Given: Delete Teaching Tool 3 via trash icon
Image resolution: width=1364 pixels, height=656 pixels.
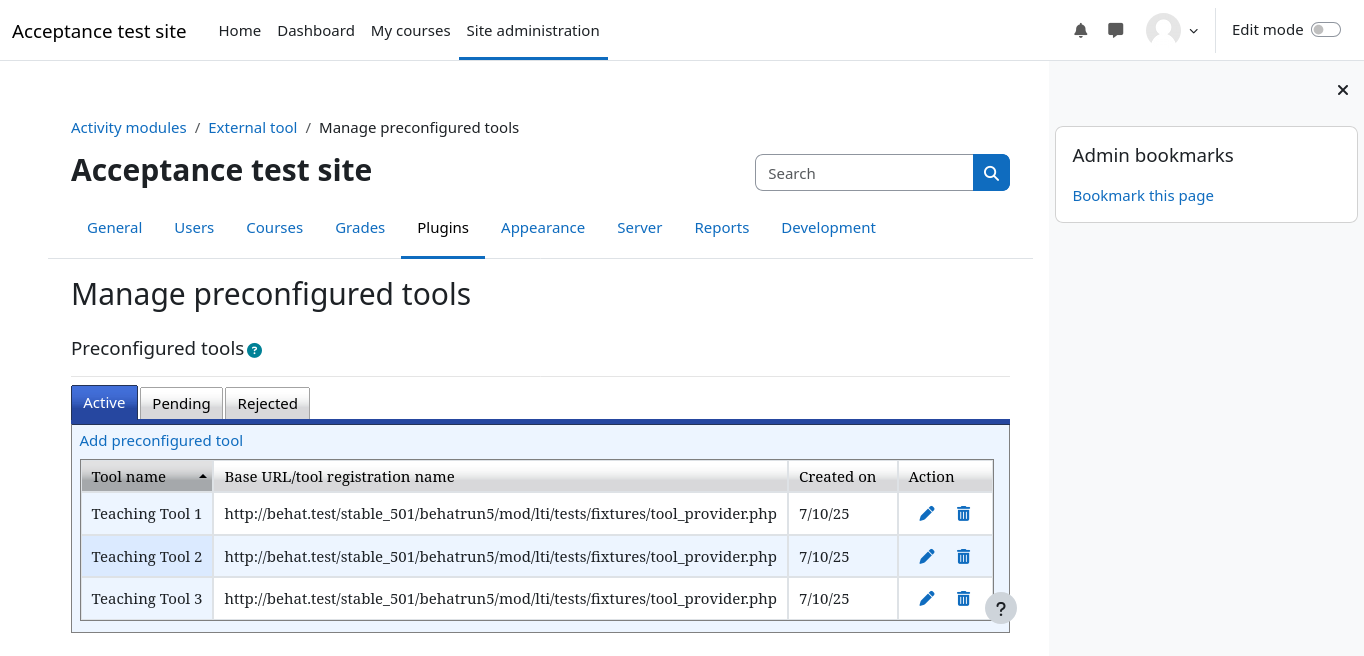Looking at the screenshot, I should [x=963, y=599].
